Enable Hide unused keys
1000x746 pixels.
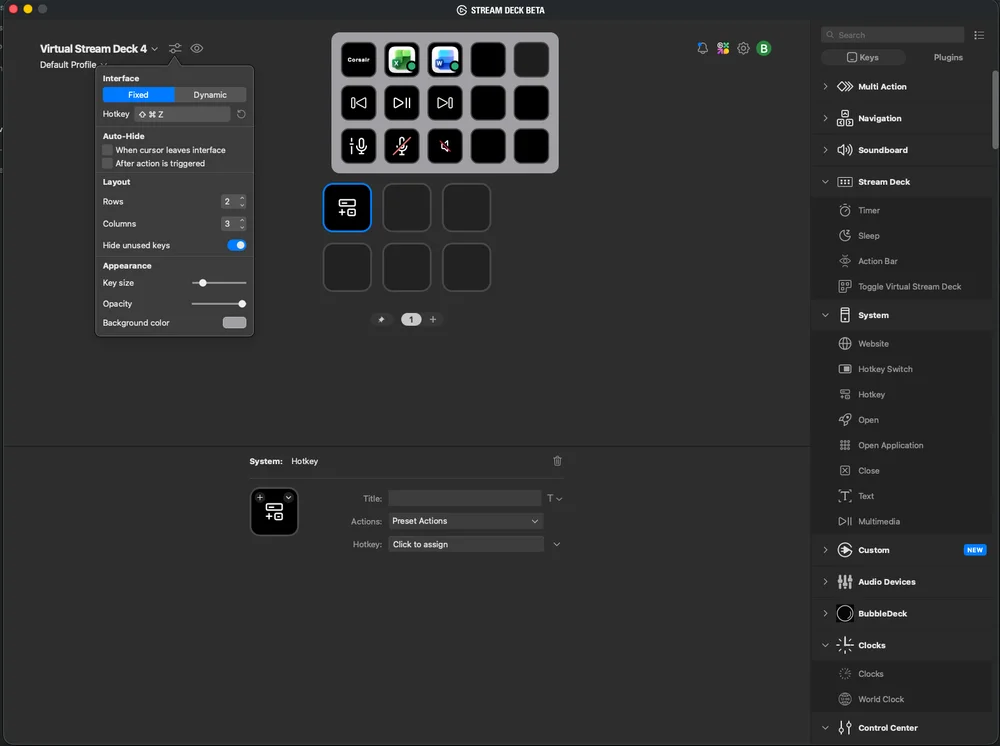237,245
